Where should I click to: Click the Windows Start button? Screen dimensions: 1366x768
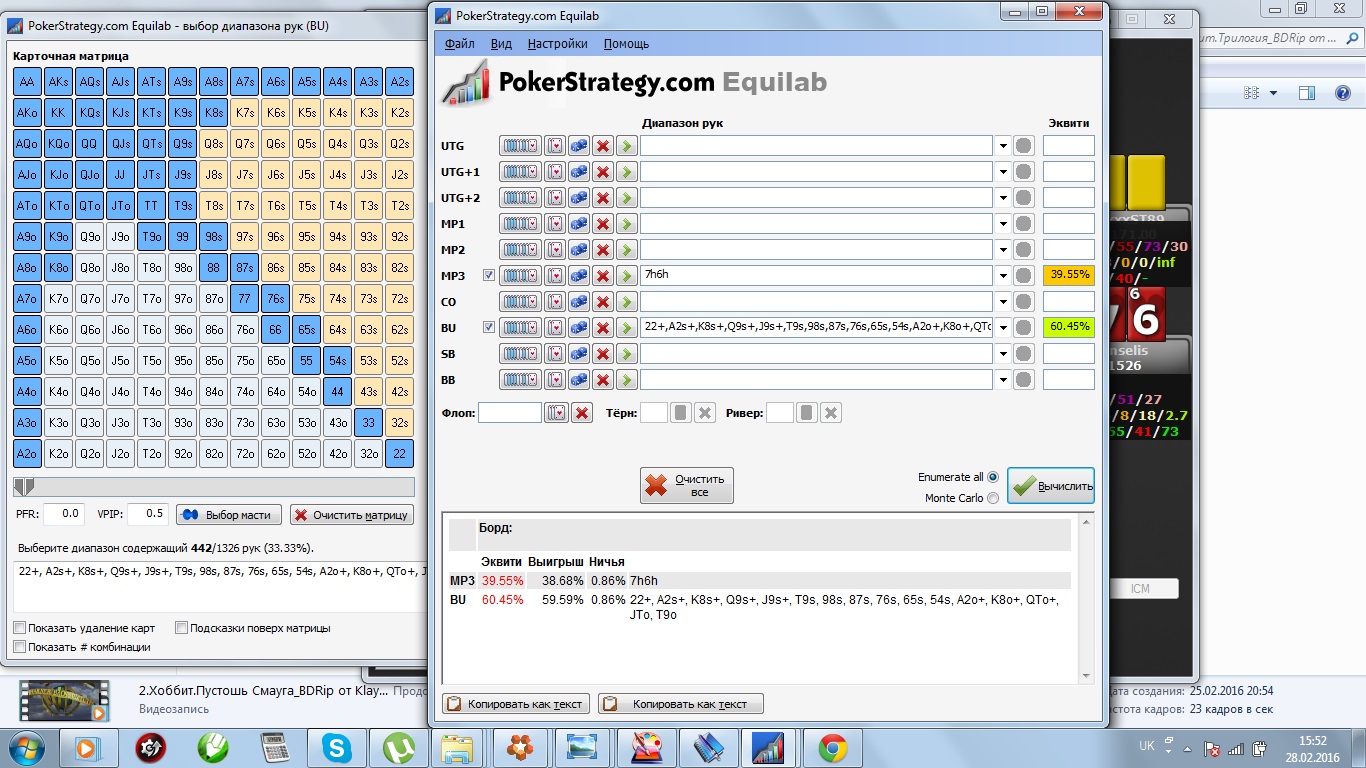[x=26, y=747]
